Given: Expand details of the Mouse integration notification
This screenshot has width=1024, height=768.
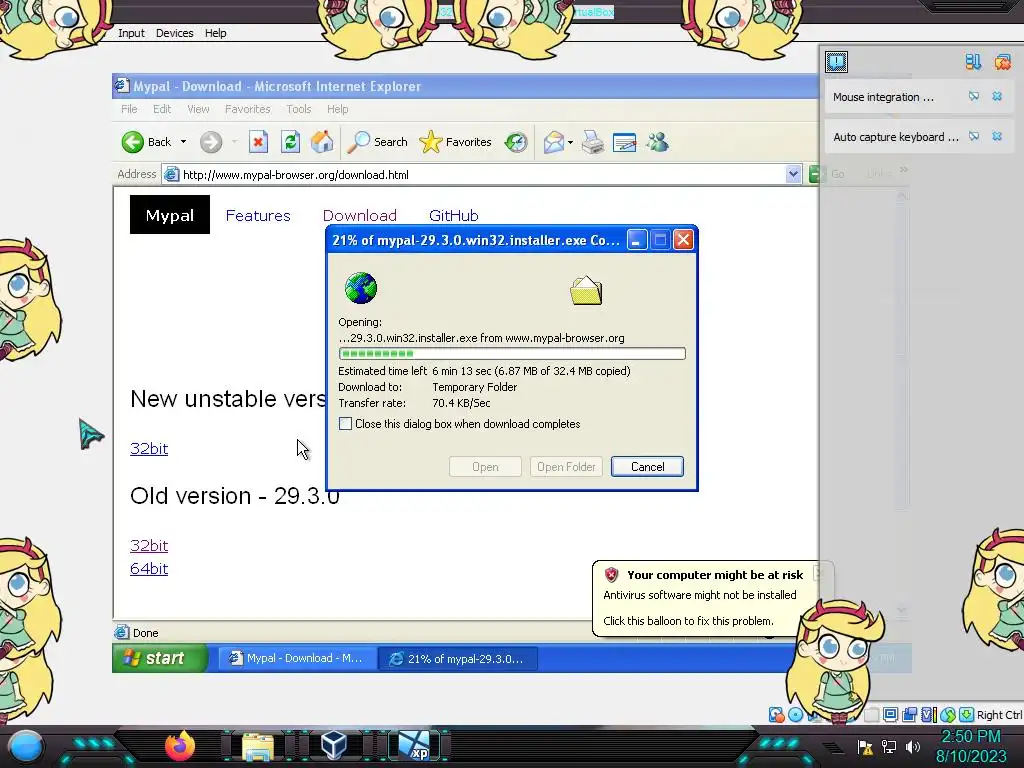Looking at the screenshot, I should (x=974, y=97).
